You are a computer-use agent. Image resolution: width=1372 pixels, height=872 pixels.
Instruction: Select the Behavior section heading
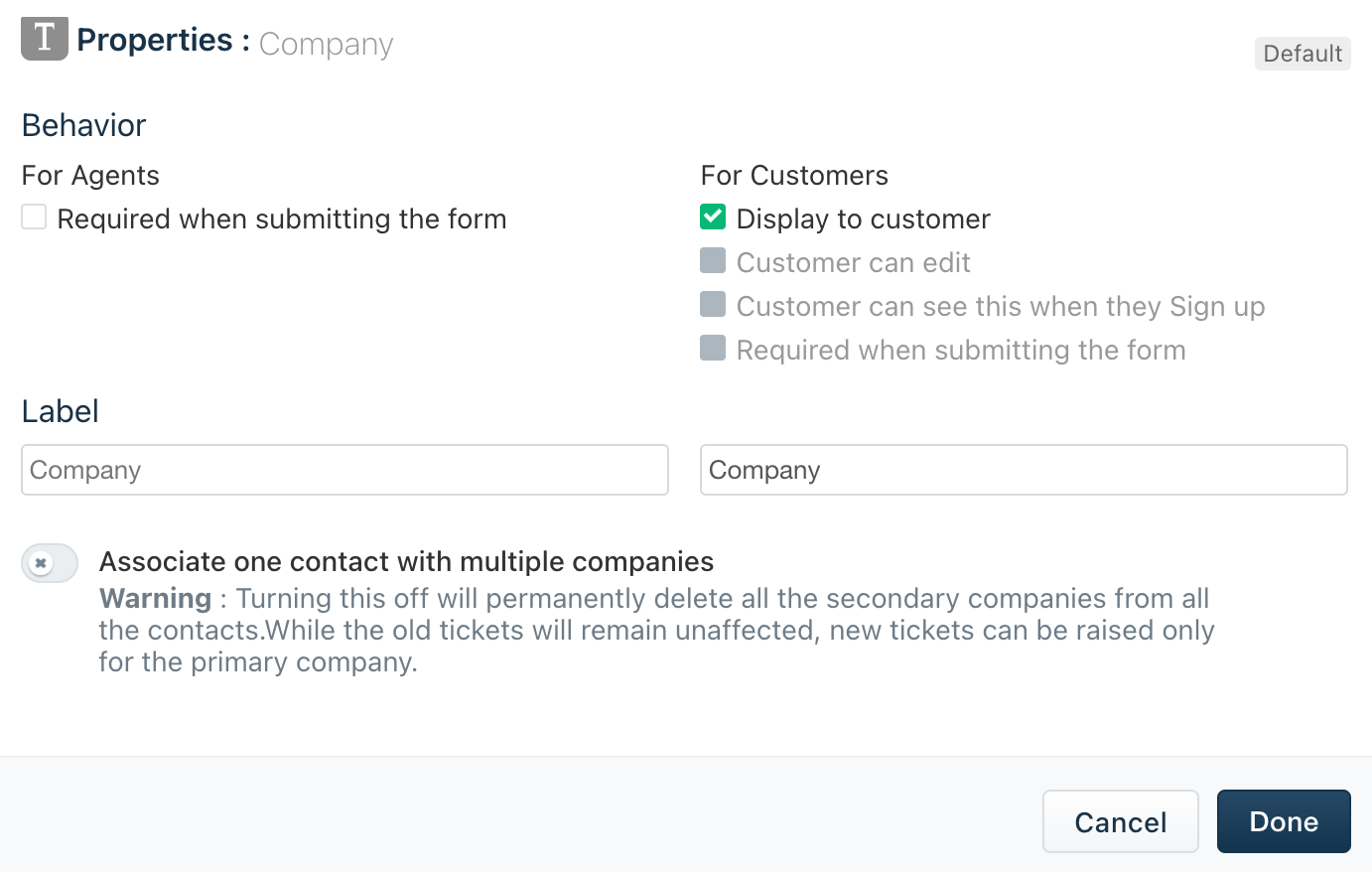point(83,125)
